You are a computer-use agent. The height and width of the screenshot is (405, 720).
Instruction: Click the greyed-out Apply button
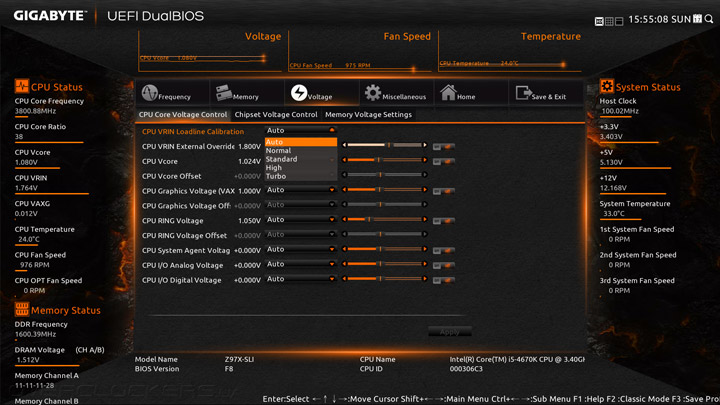[x=450, y=332]
